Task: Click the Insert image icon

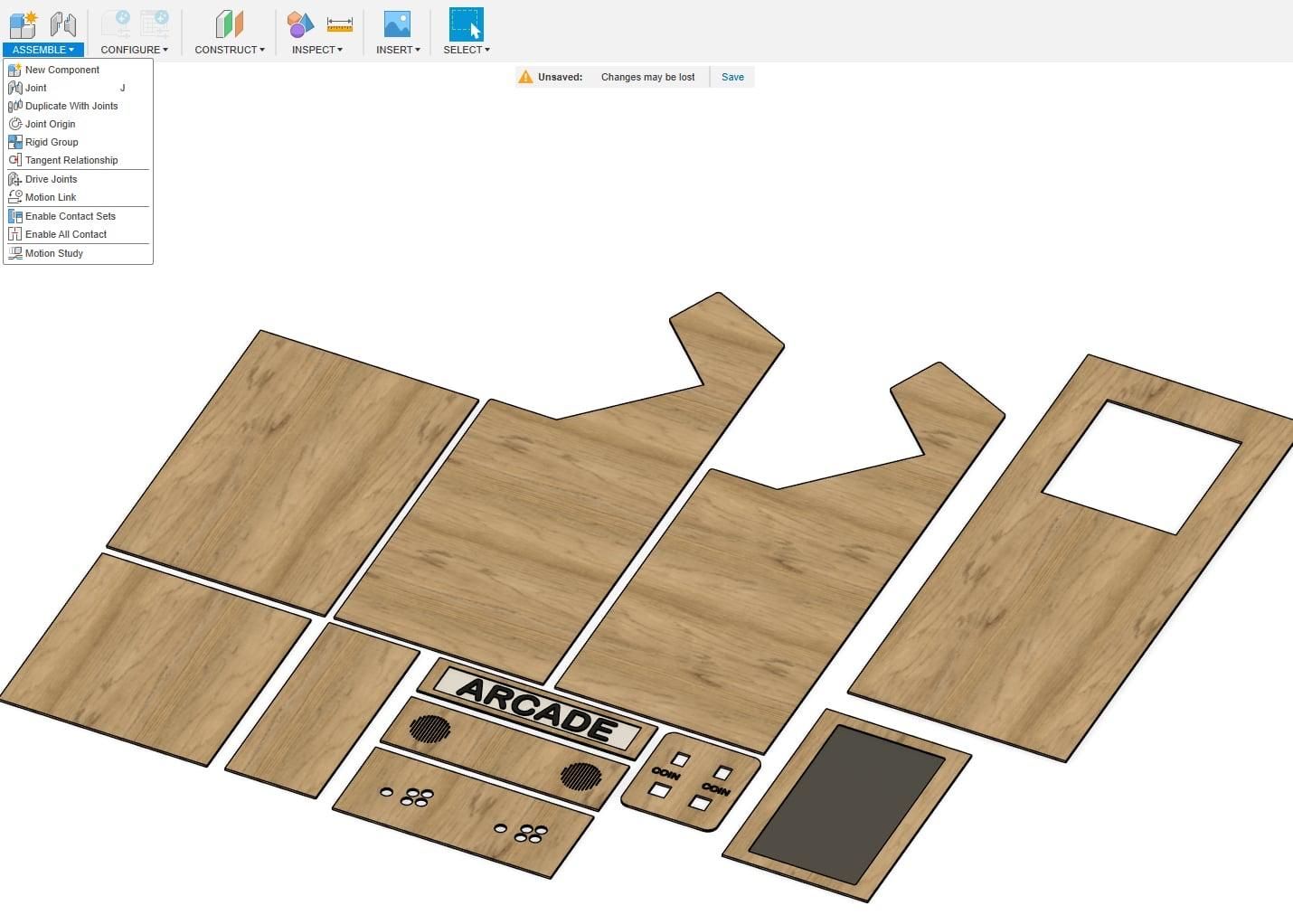Action: click(397, 24)
